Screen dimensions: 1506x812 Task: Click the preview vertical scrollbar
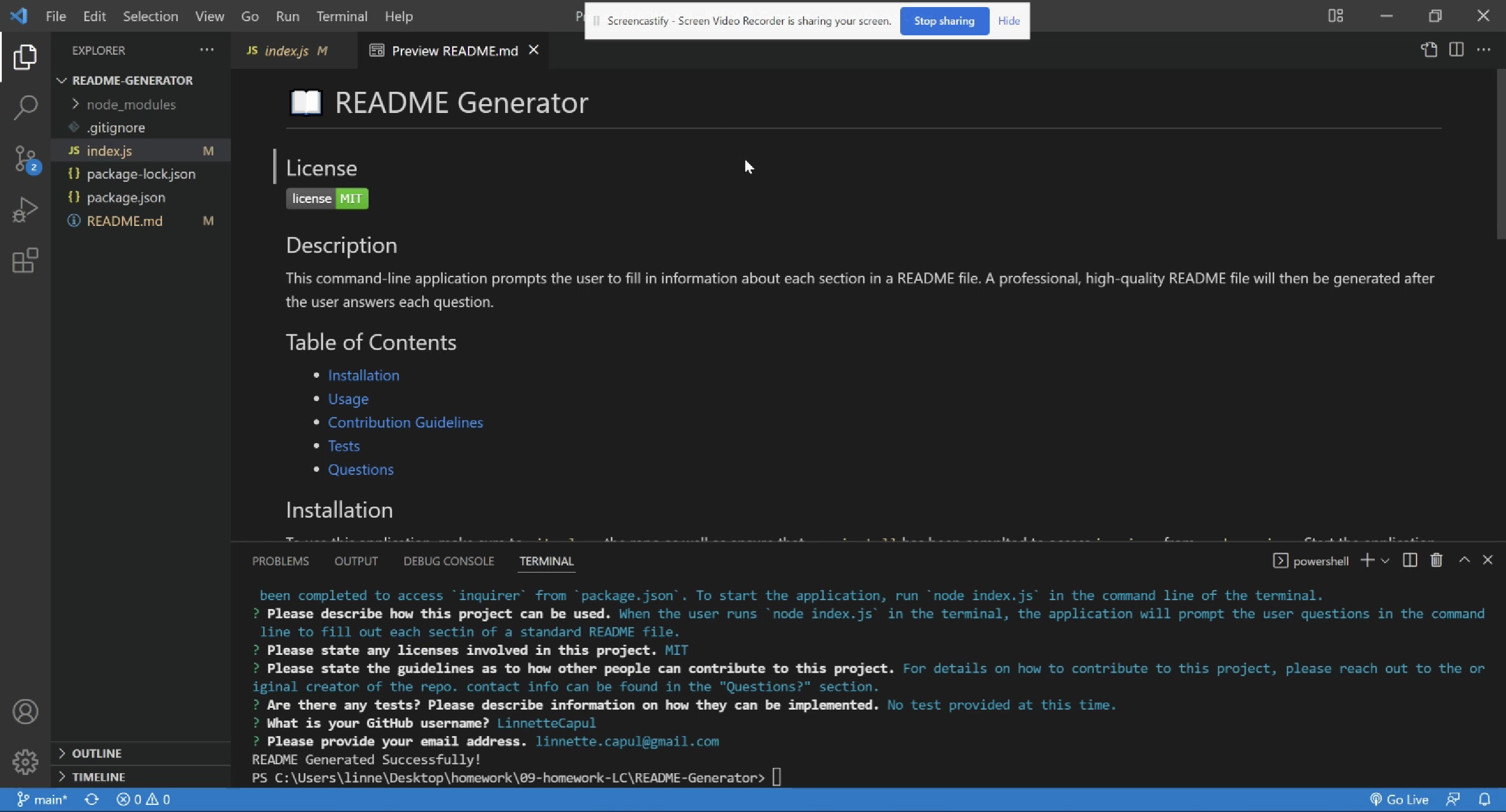tap(1500, 154)
